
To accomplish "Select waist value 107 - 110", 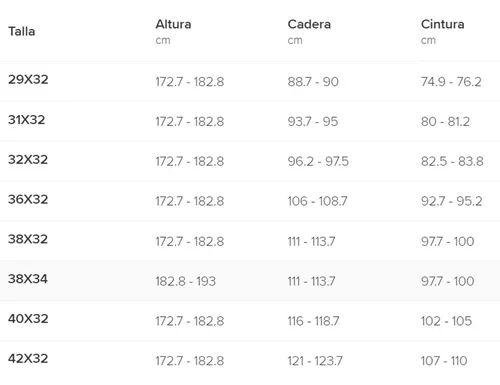I will pos(444,361).
